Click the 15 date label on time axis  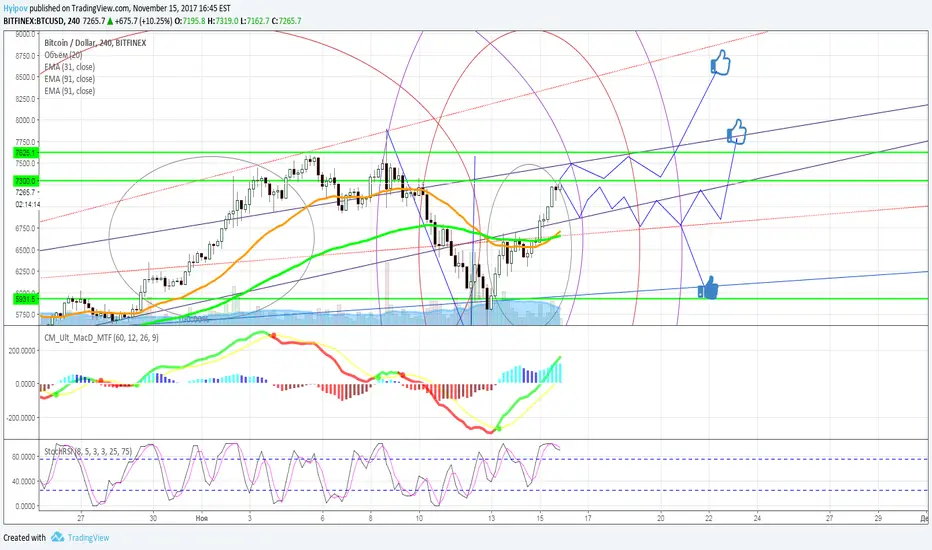540,518
